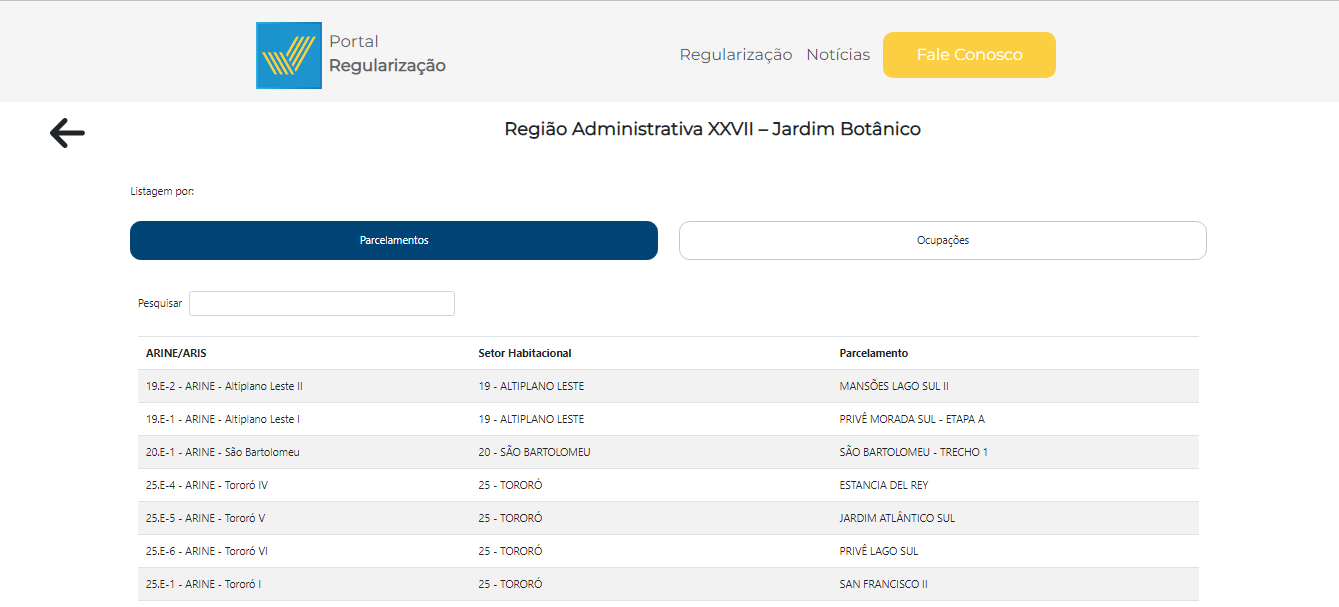Open the Portal Regularização logo

click(351, 55)
